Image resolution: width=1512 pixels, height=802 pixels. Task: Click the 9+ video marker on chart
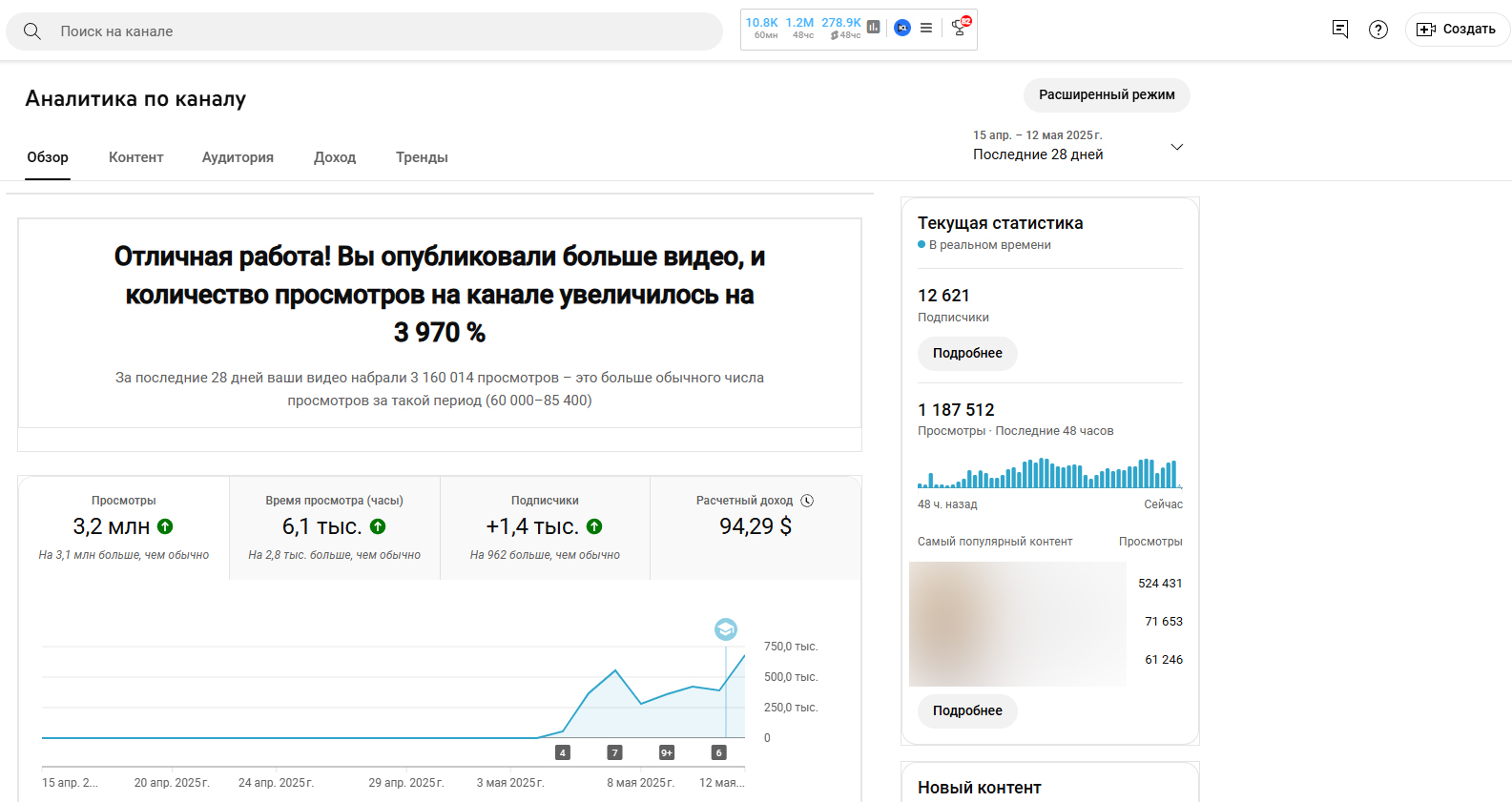(667, 752)
